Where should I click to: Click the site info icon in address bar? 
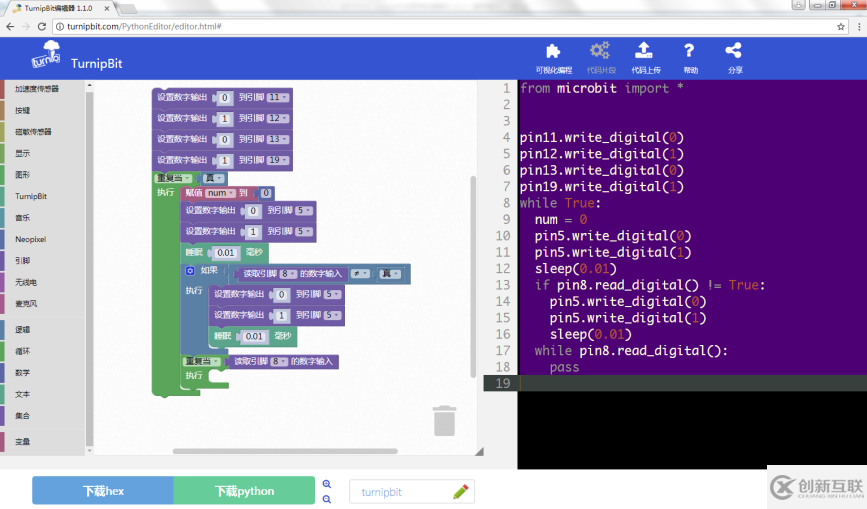coord(60,26)
